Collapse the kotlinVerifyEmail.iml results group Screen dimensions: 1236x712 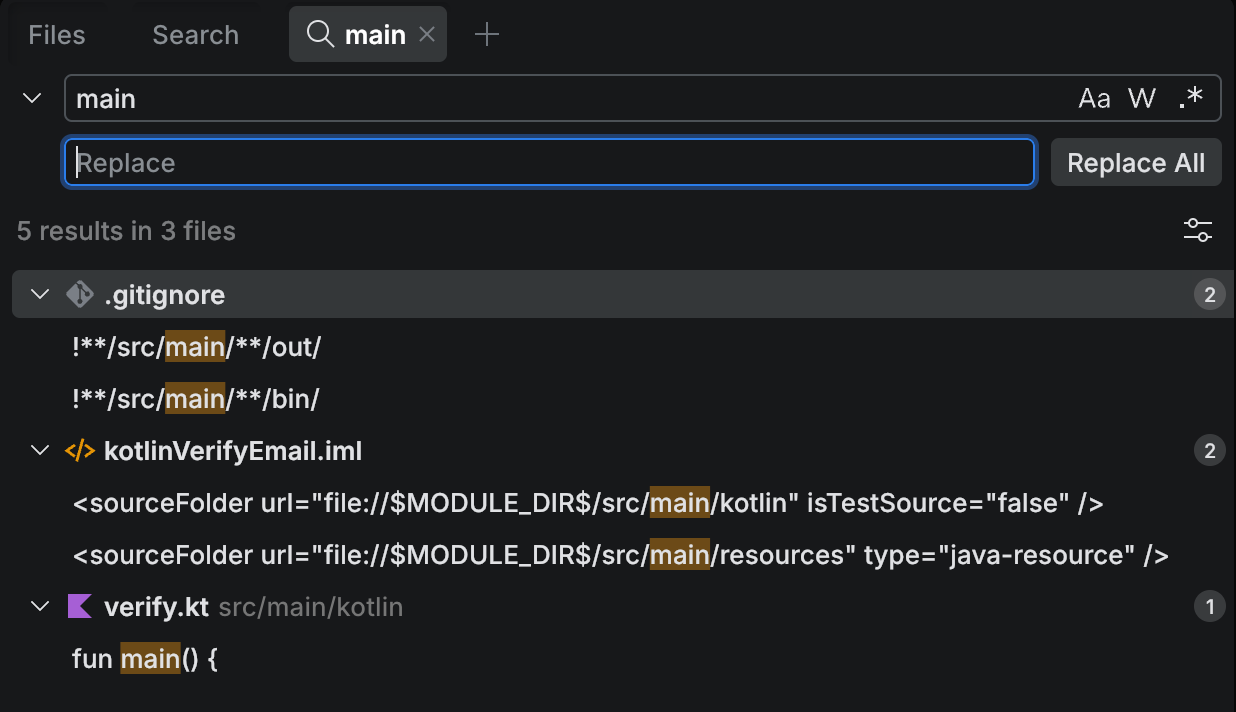39,450
